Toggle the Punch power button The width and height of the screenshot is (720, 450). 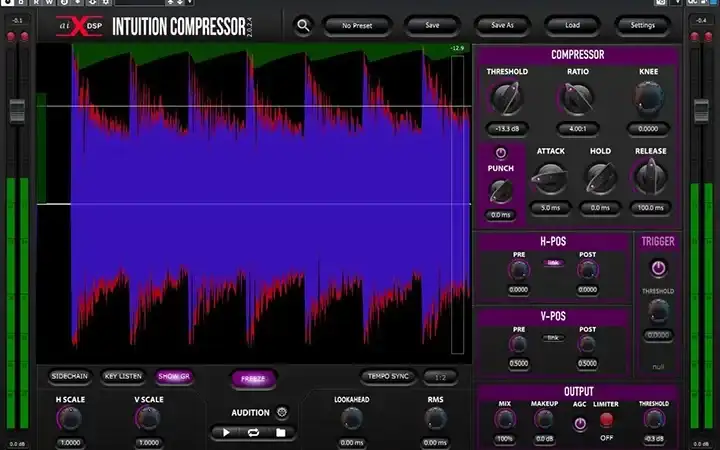coord(501,153)
